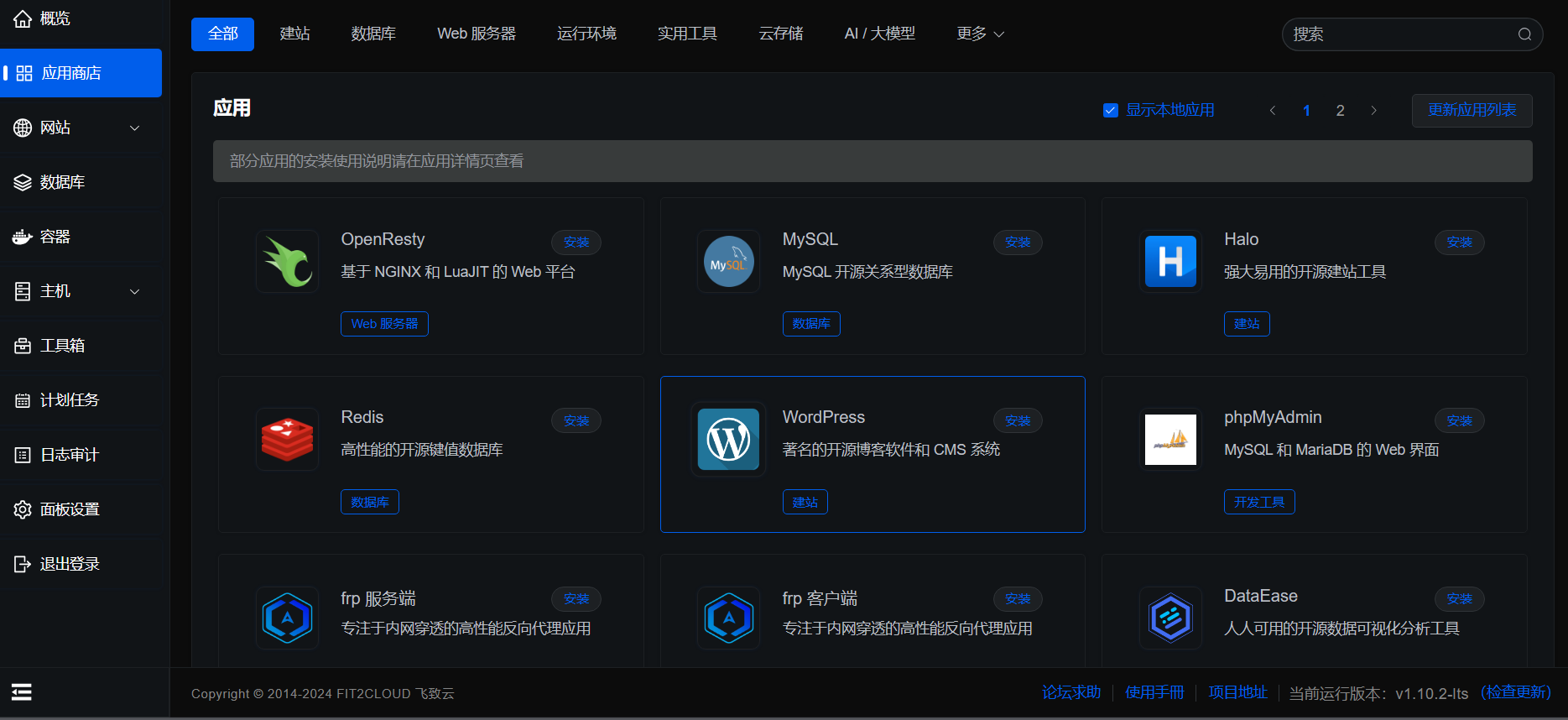Open the 论坛求助 footer link
Viewport: 1568px width, 720px height.
1071,692
